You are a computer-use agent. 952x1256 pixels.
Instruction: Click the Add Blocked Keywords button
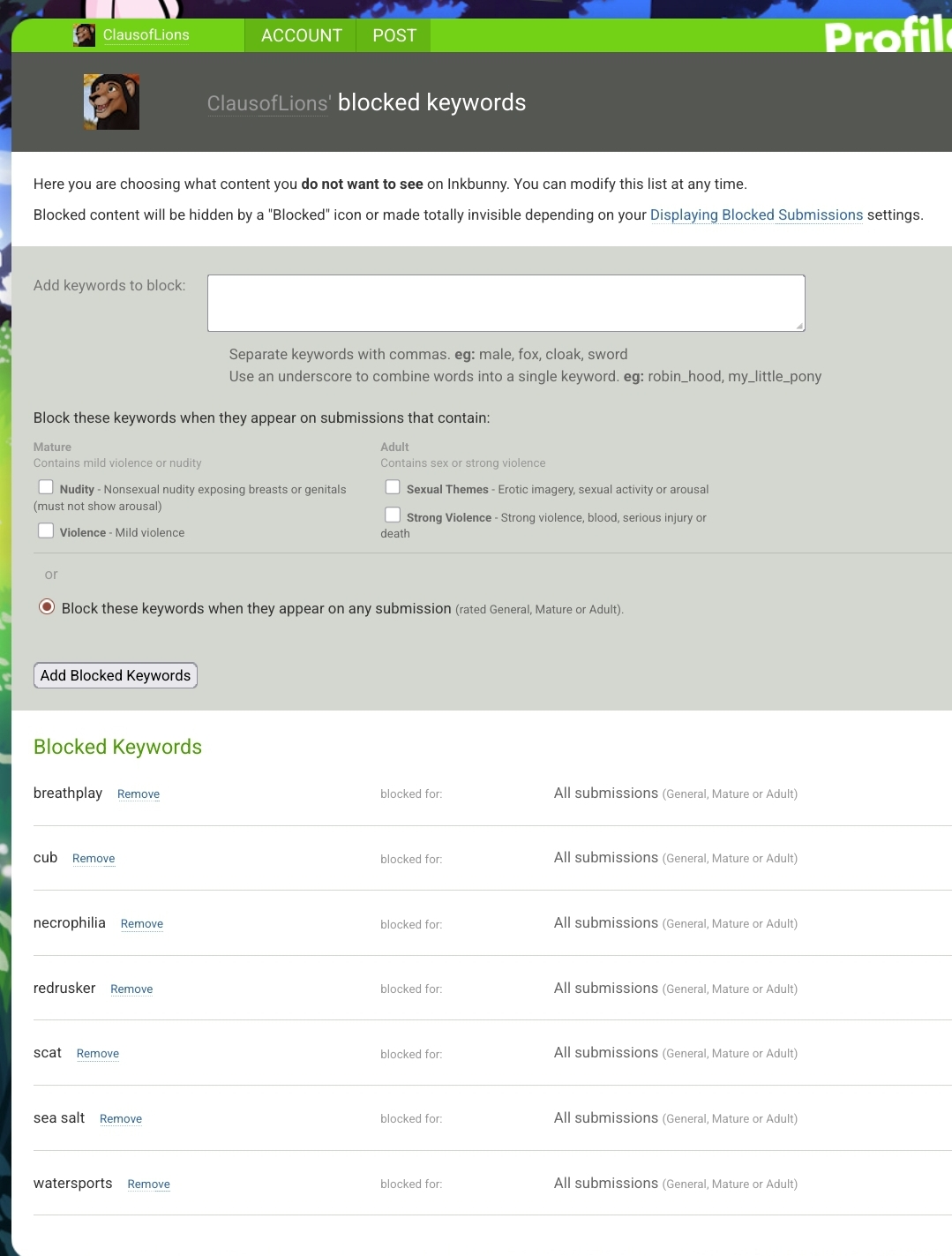click(116, 675)
